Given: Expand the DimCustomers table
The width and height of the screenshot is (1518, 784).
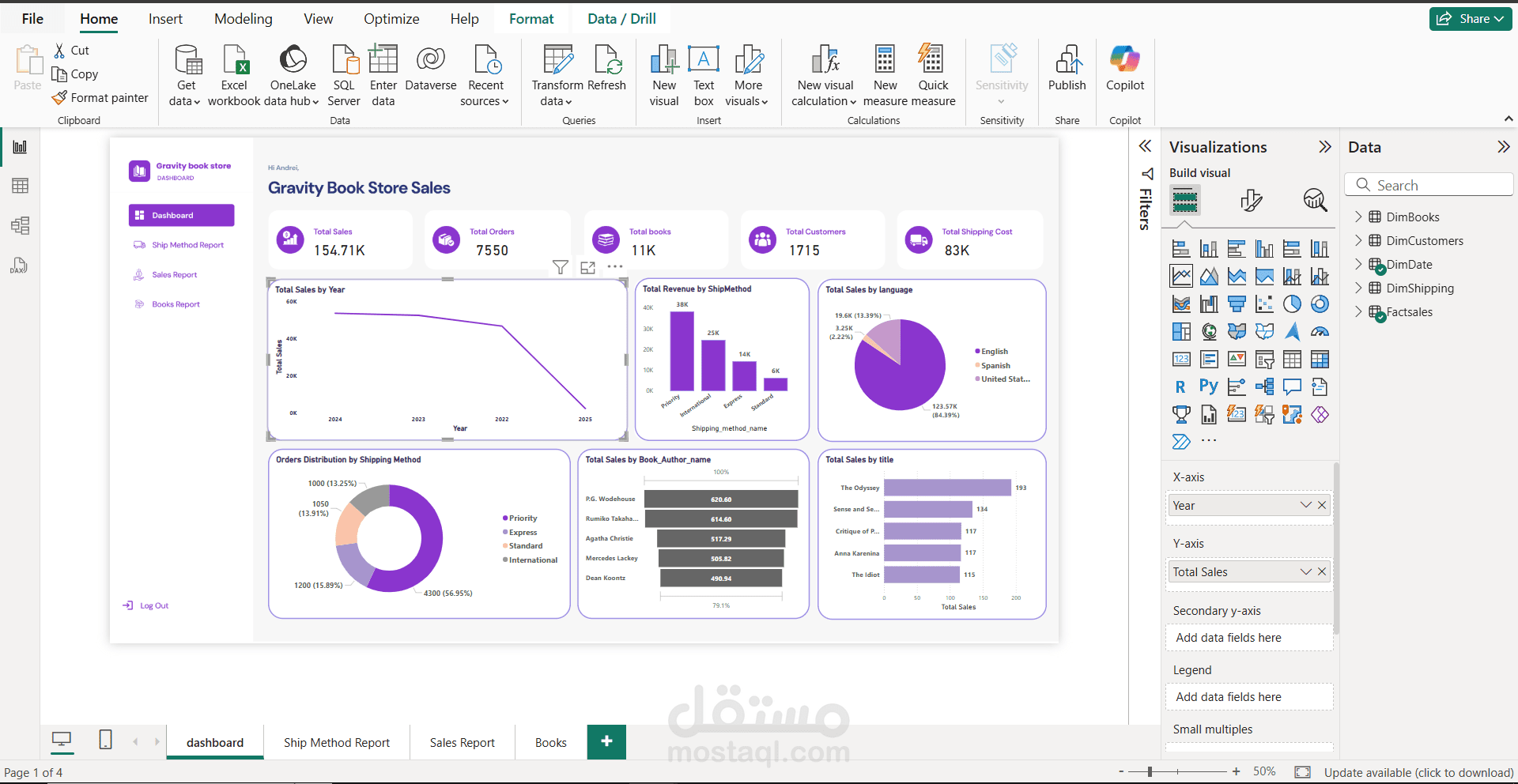Looking at the screenshot, I should 1358,240.
